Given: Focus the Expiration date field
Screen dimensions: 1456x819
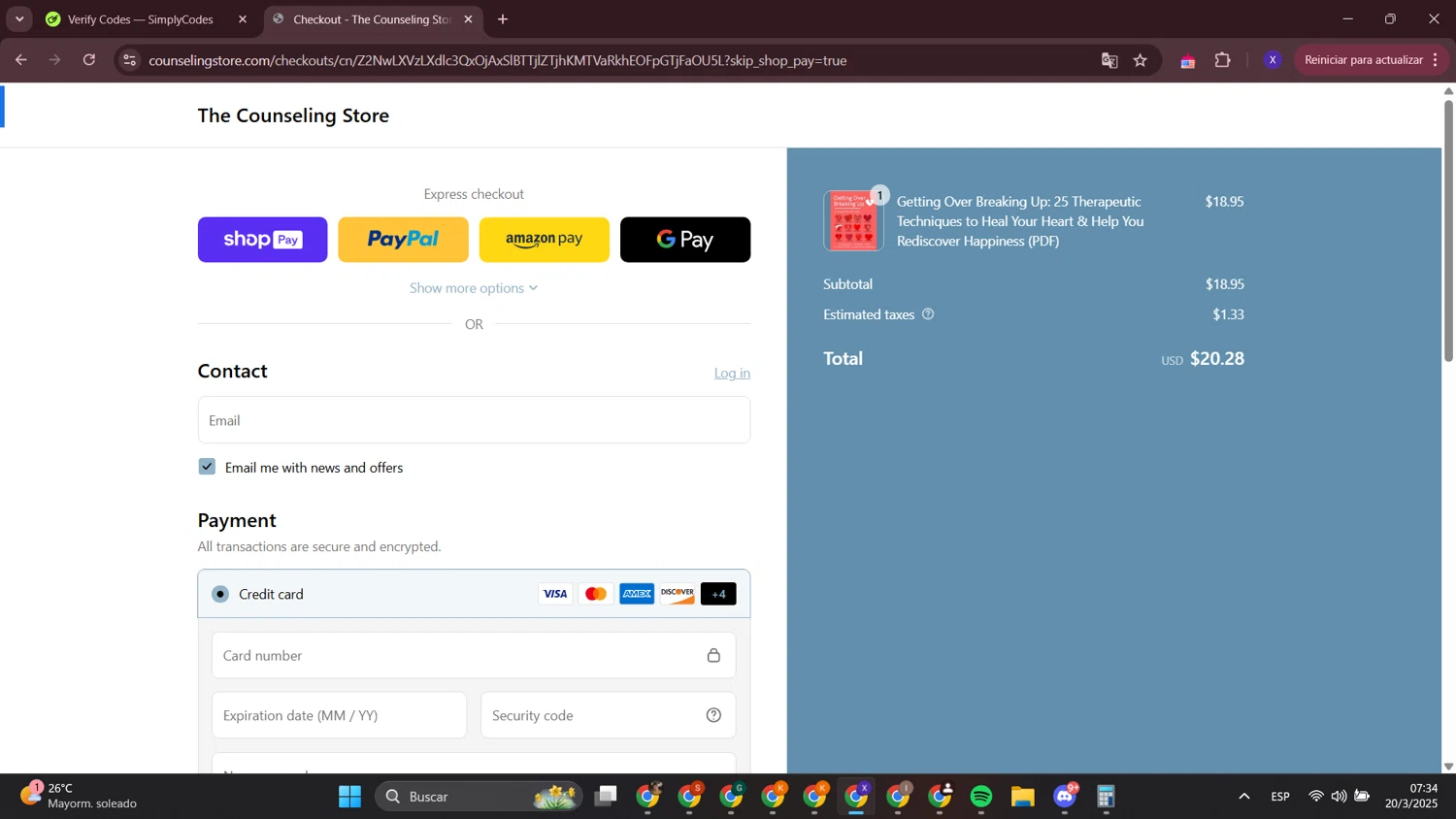Looking at the screenshot, I should click(x=340, y=715).
